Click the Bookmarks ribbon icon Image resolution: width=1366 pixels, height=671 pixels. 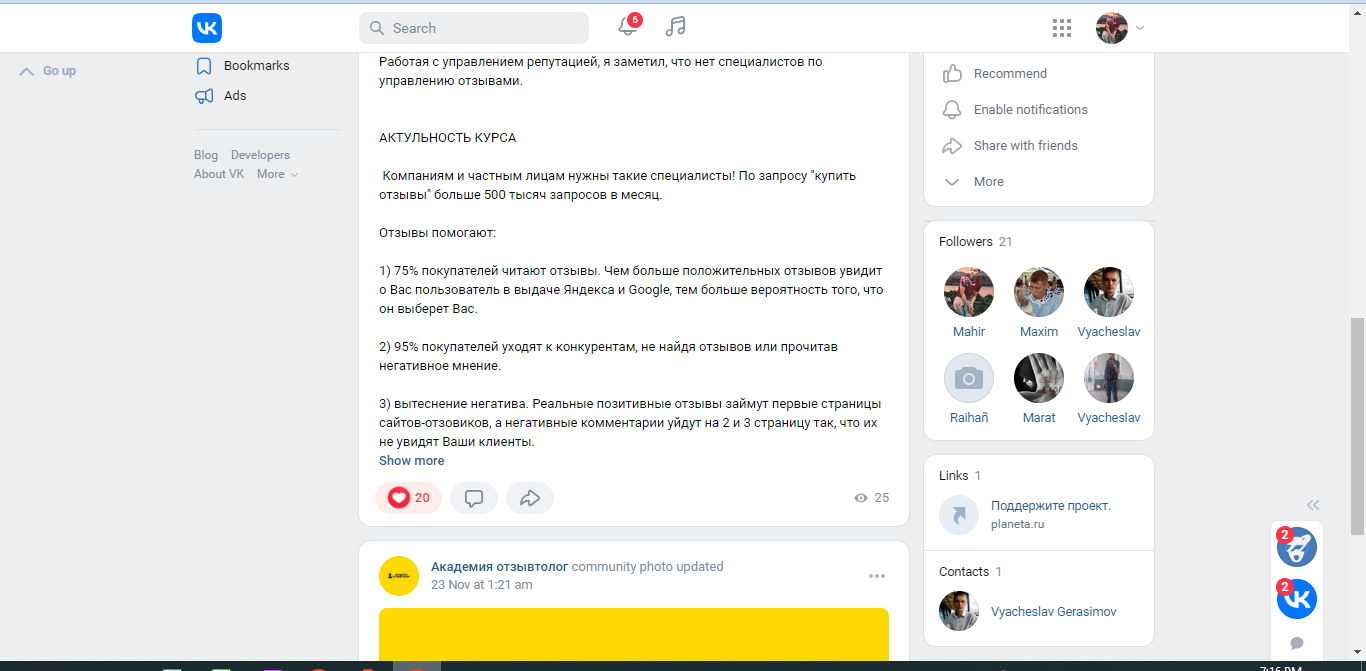click(204, 66)
